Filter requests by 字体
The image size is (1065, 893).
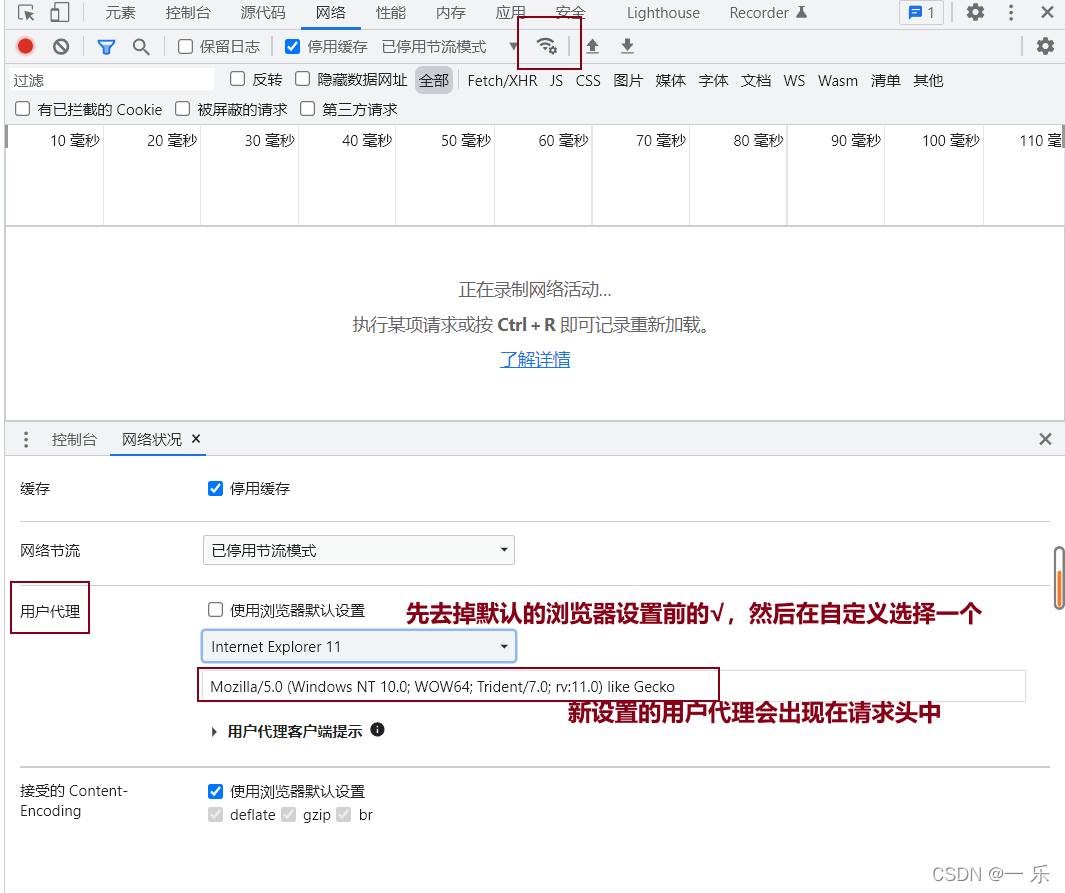pos(713,81)
